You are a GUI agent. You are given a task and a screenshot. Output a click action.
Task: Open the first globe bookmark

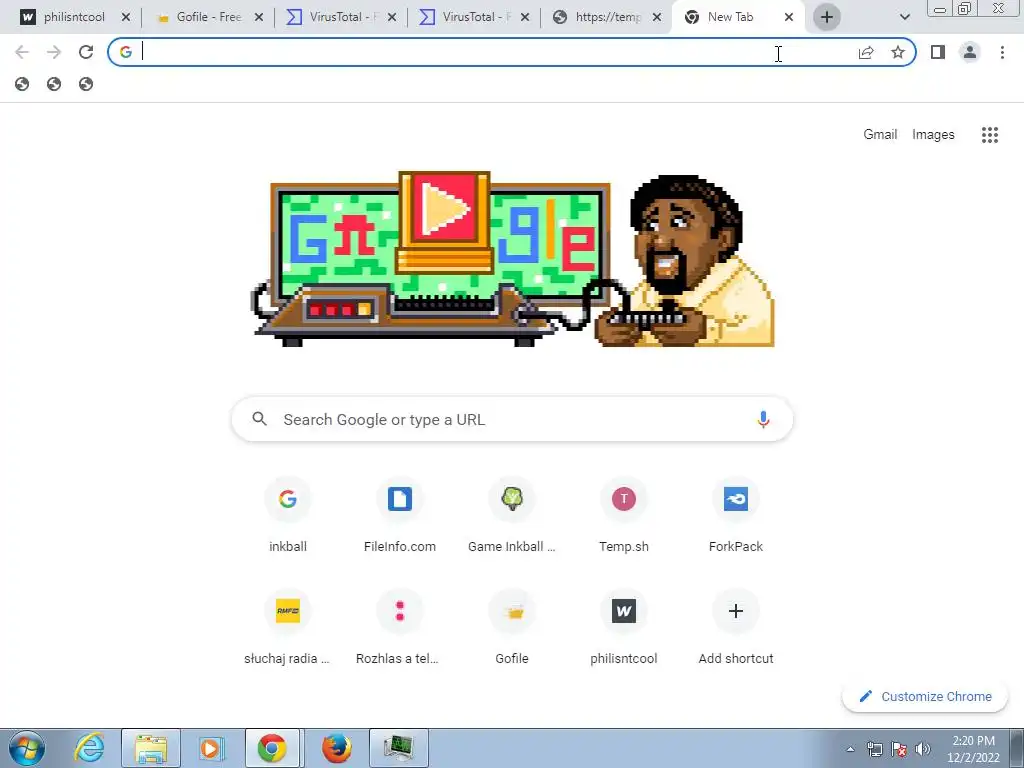point(22,84)
